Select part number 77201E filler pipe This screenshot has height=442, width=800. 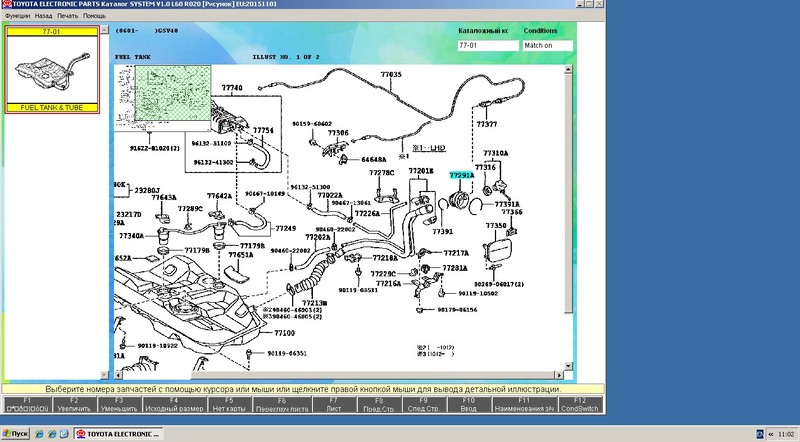coord(421,171)
